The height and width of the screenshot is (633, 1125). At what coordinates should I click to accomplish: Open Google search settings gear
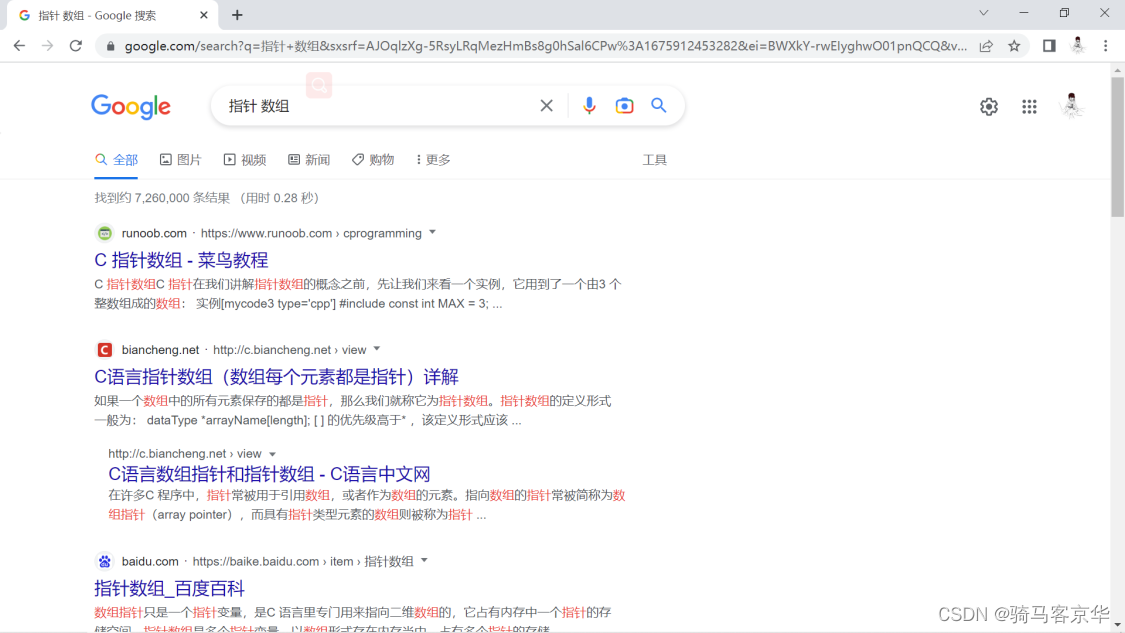(x=989, y=106)
